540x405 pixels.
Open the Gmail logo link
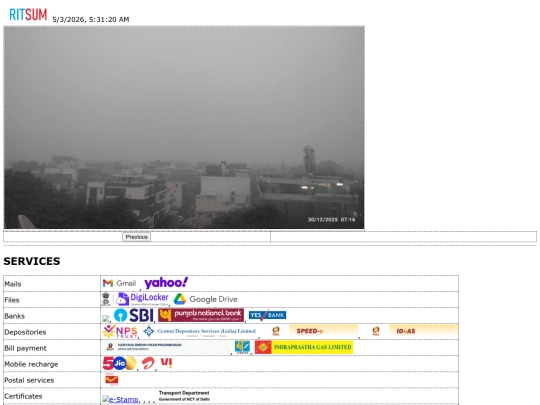120,283
